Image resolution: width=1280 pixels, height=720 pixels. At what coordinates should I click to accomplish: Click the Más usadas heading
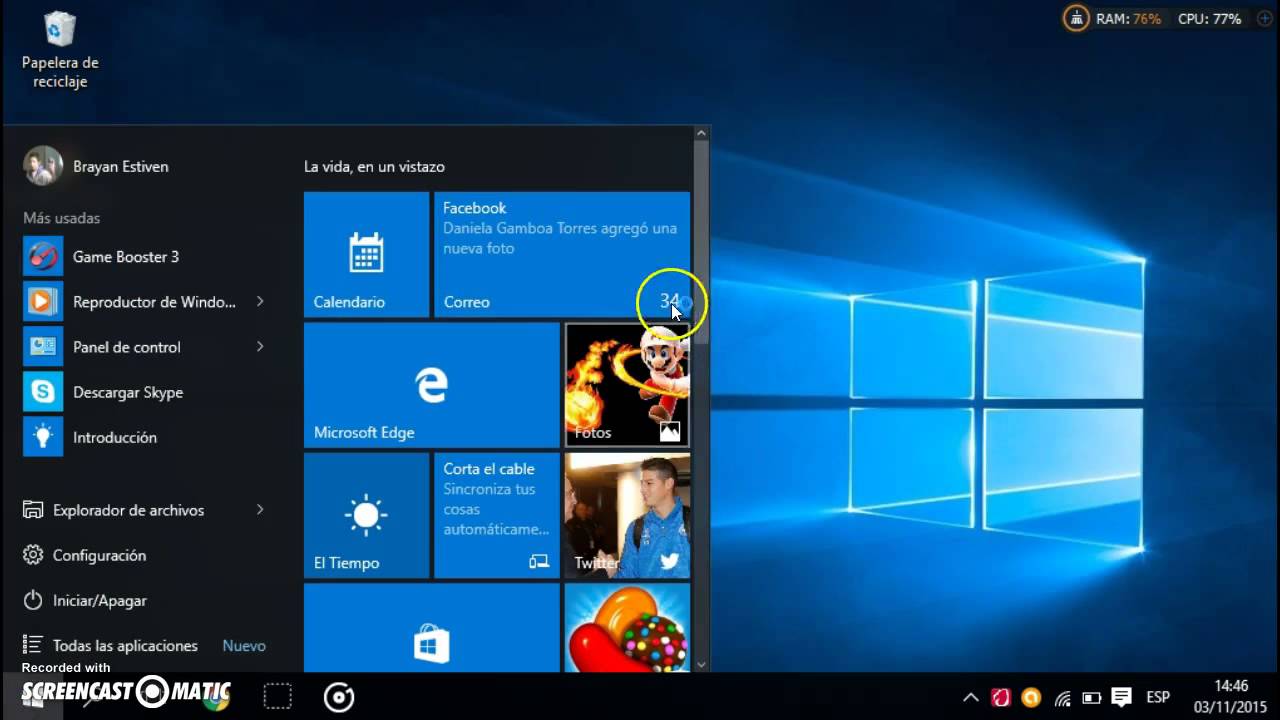coord(62,218)
